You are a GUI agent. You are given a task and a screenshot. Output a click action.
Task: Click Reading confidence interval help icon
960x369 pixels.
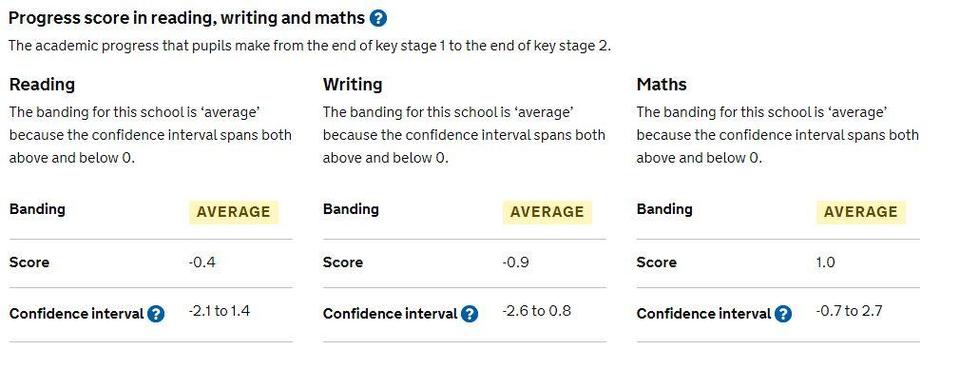[156, 315]
